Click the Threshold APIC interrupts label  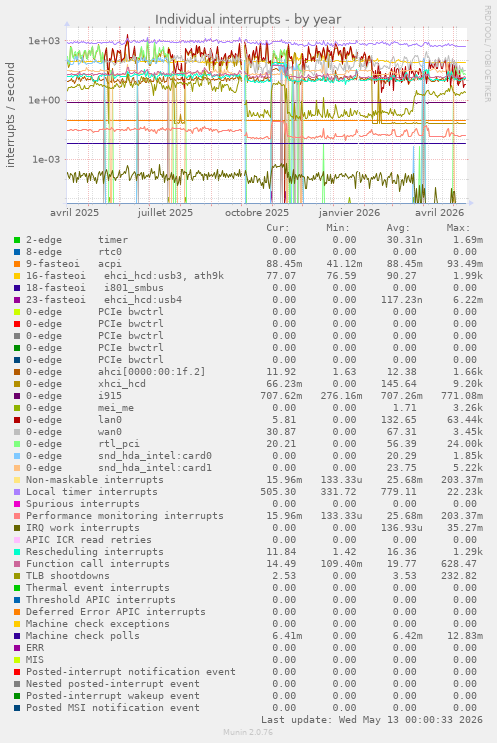tap(101, 600)
